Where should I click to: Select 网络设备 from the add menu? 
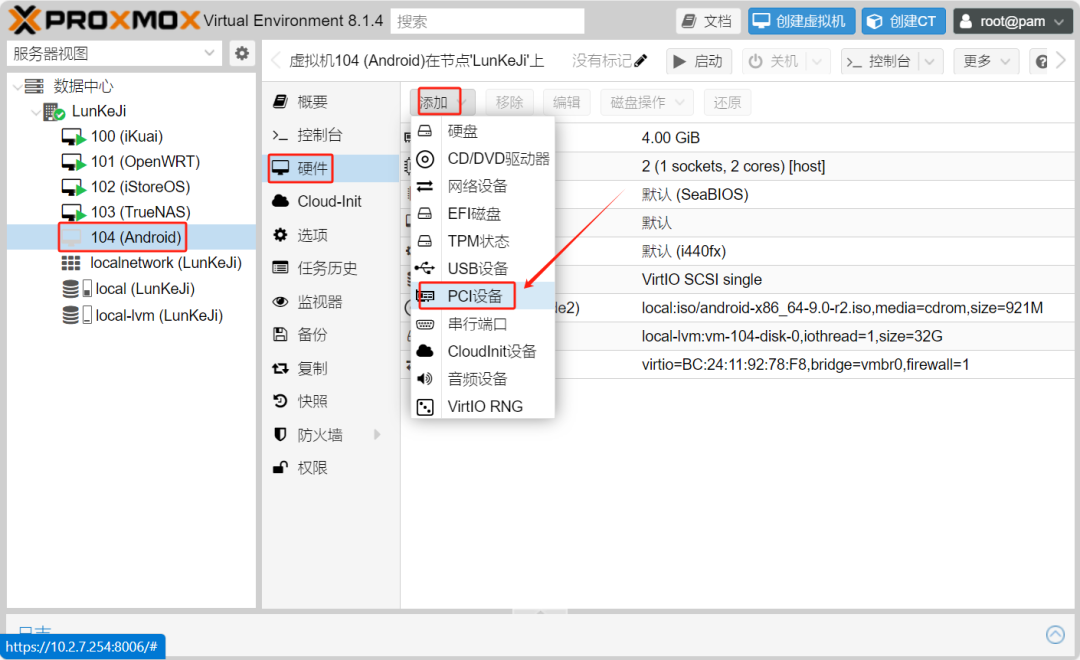[x=483, y=186]
